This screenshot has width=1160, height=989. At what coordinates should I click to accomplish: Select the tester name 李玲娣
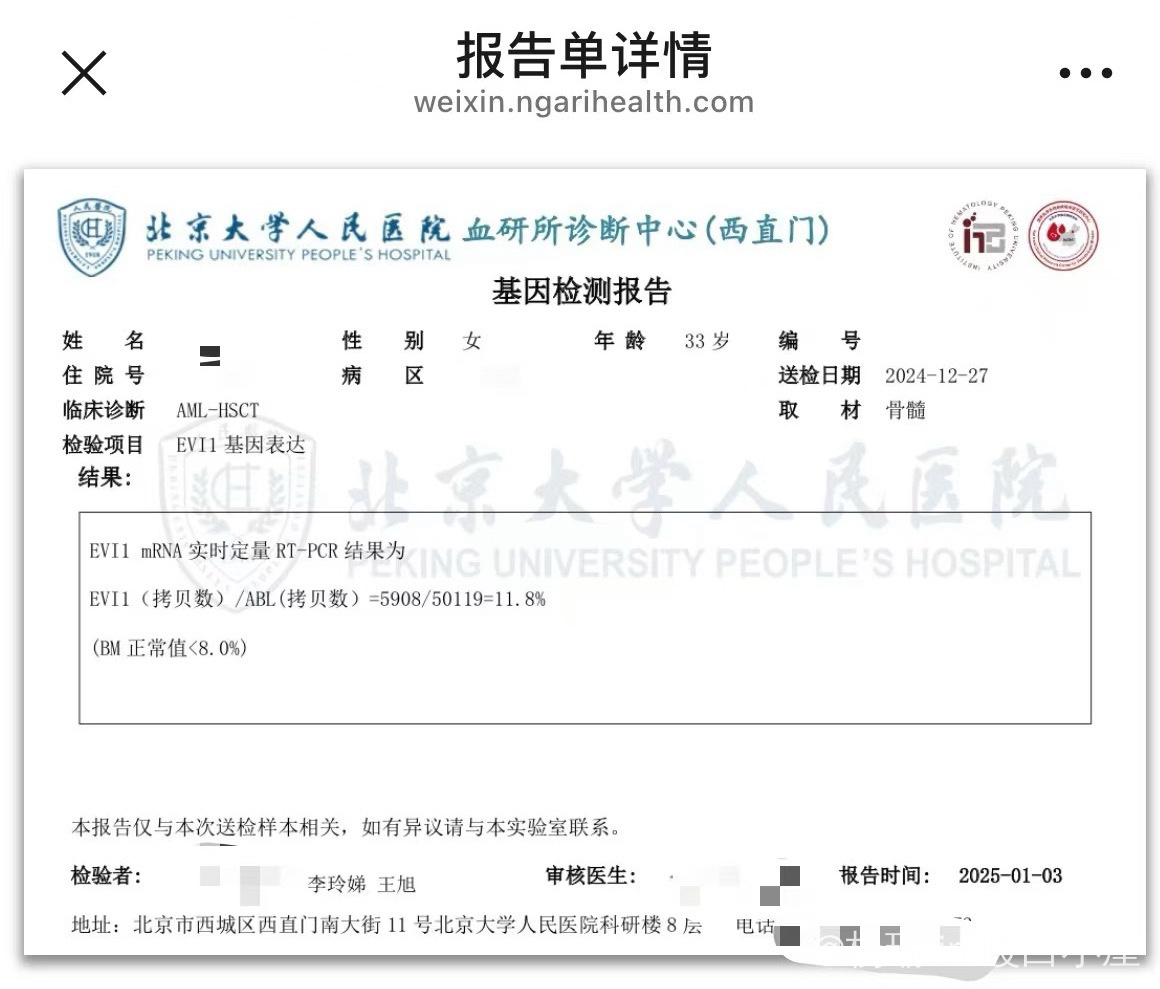click(337, 884)
